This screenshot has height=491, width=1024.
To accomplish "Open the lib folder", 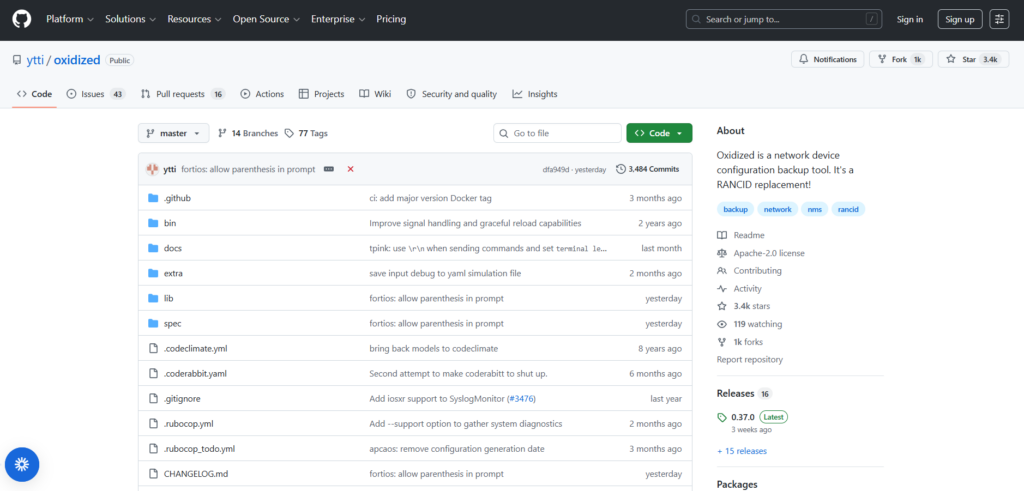I will [168, 298].
